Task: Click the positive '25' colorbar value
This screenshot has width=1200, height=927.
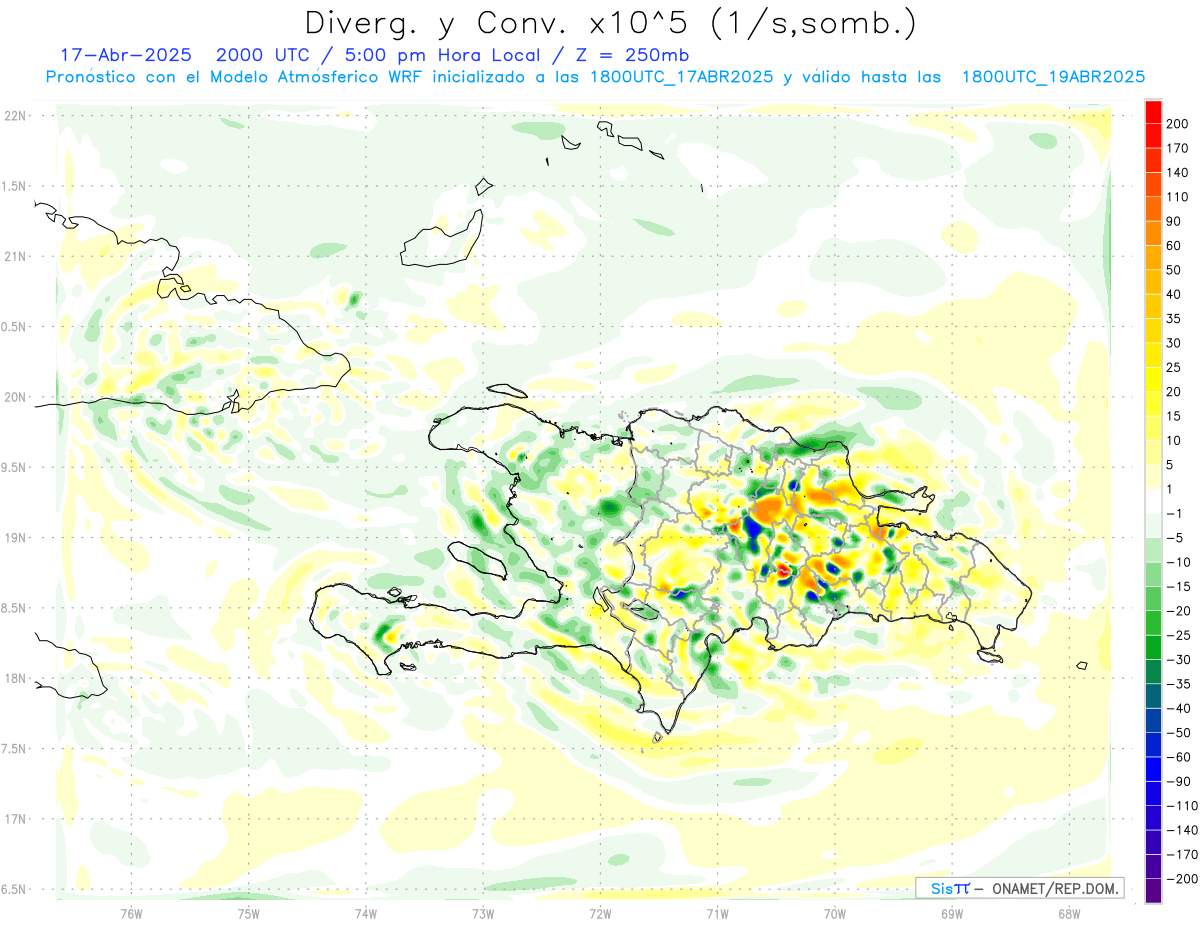Action: click(1175, 367)
